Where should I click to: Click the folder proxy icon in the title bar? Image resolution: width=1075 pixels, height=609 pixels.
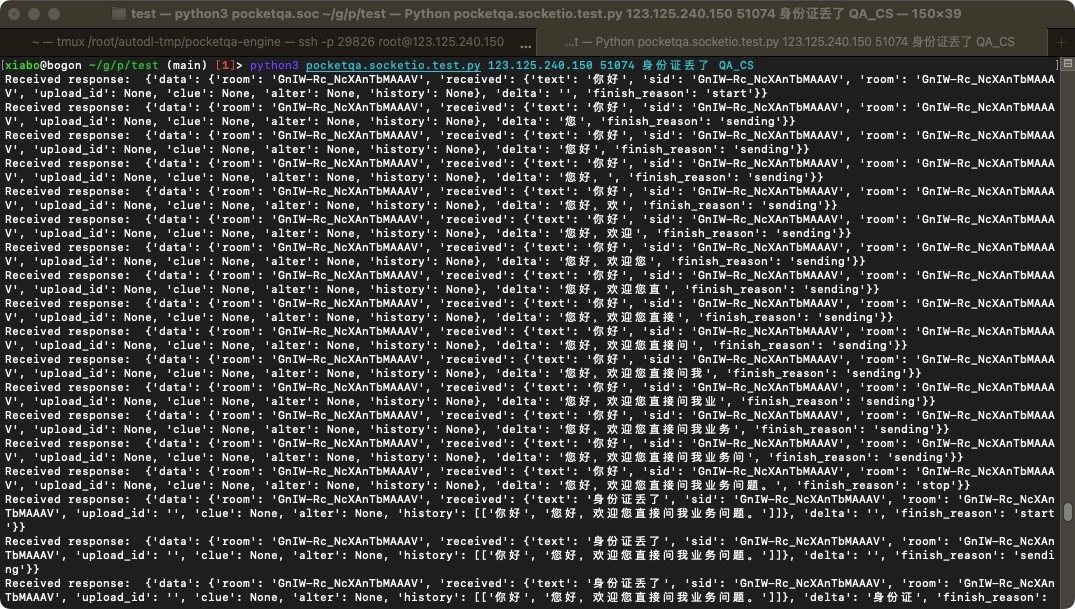point(119,14)
